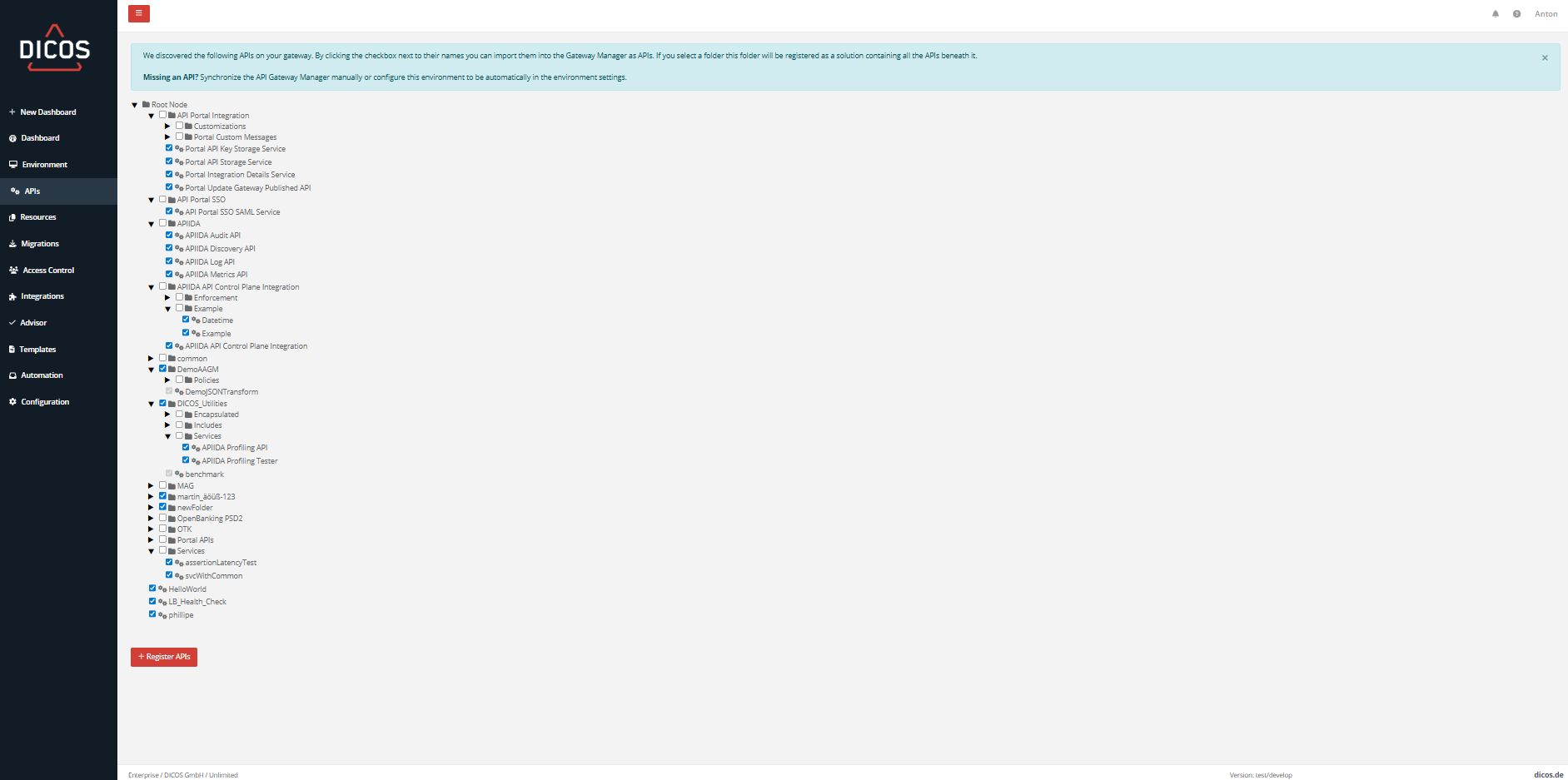Click the help question mark icon
This screenshot has height=780, width=1568.
click(x=1516, y=14)
